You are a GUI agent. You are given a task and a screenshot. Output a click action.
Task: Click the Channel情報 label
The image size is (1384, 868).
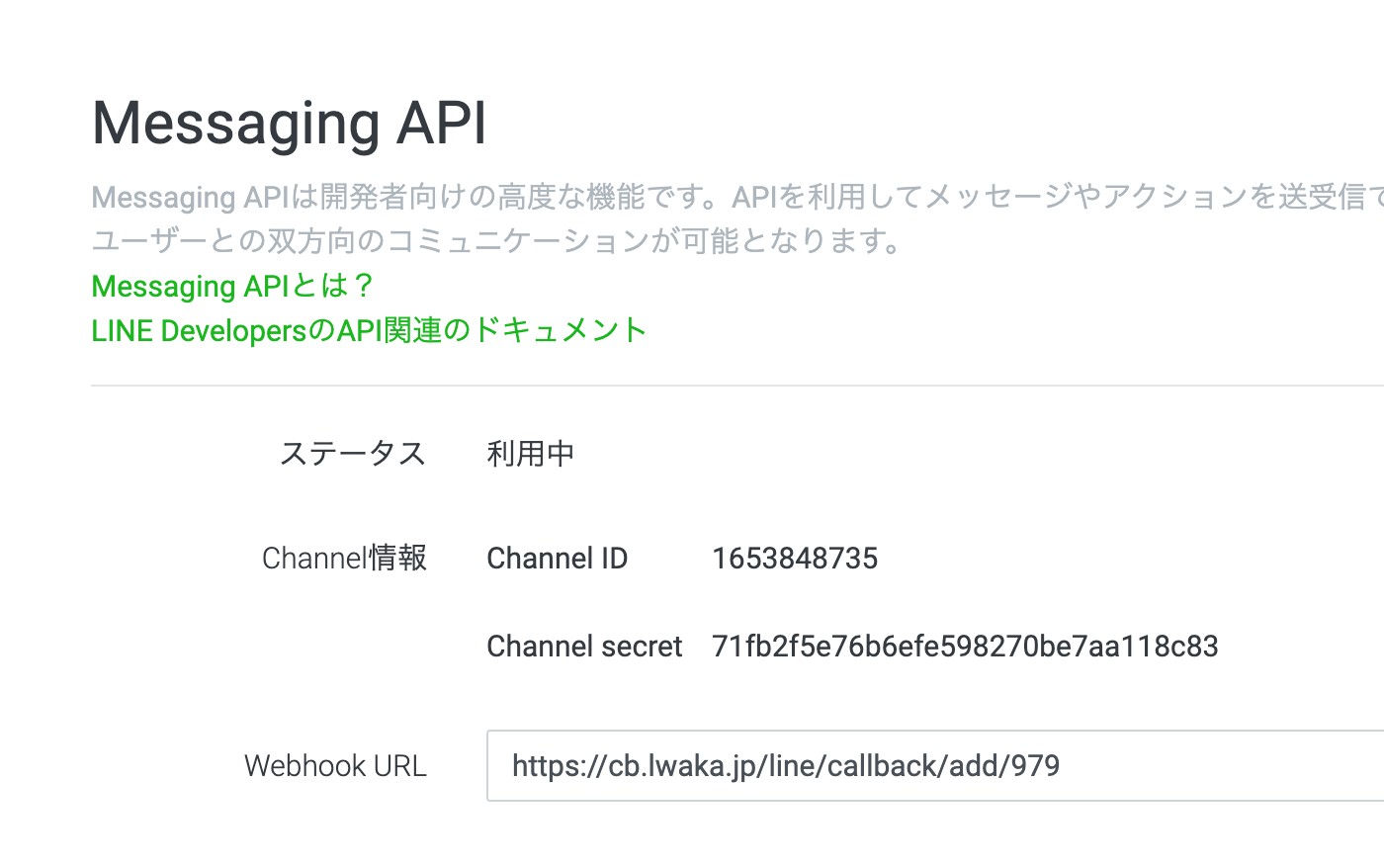coord(344,559)
